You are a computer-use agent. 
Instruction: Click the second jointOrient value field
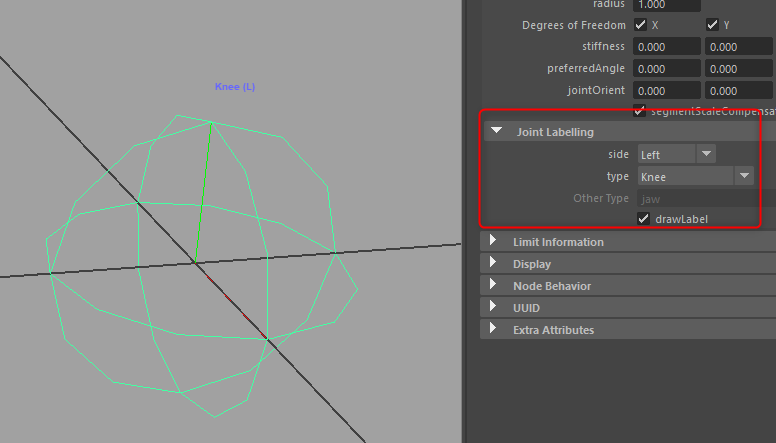click(x=738, y=91)
